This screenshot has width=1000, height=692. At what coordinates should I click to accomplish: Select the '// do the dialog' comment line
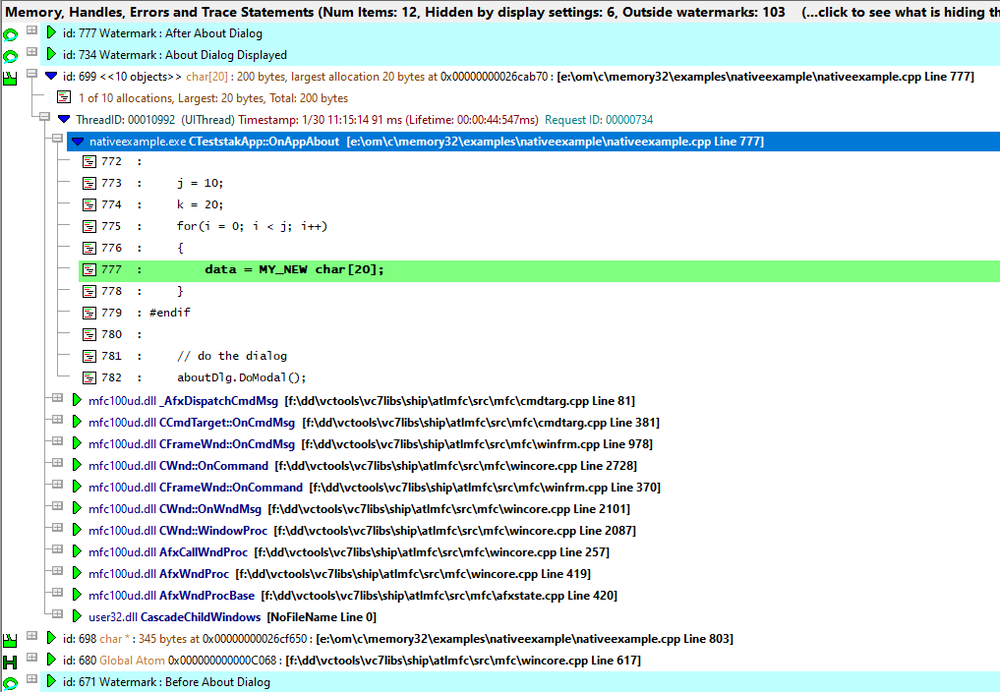(x=232, y=356)
